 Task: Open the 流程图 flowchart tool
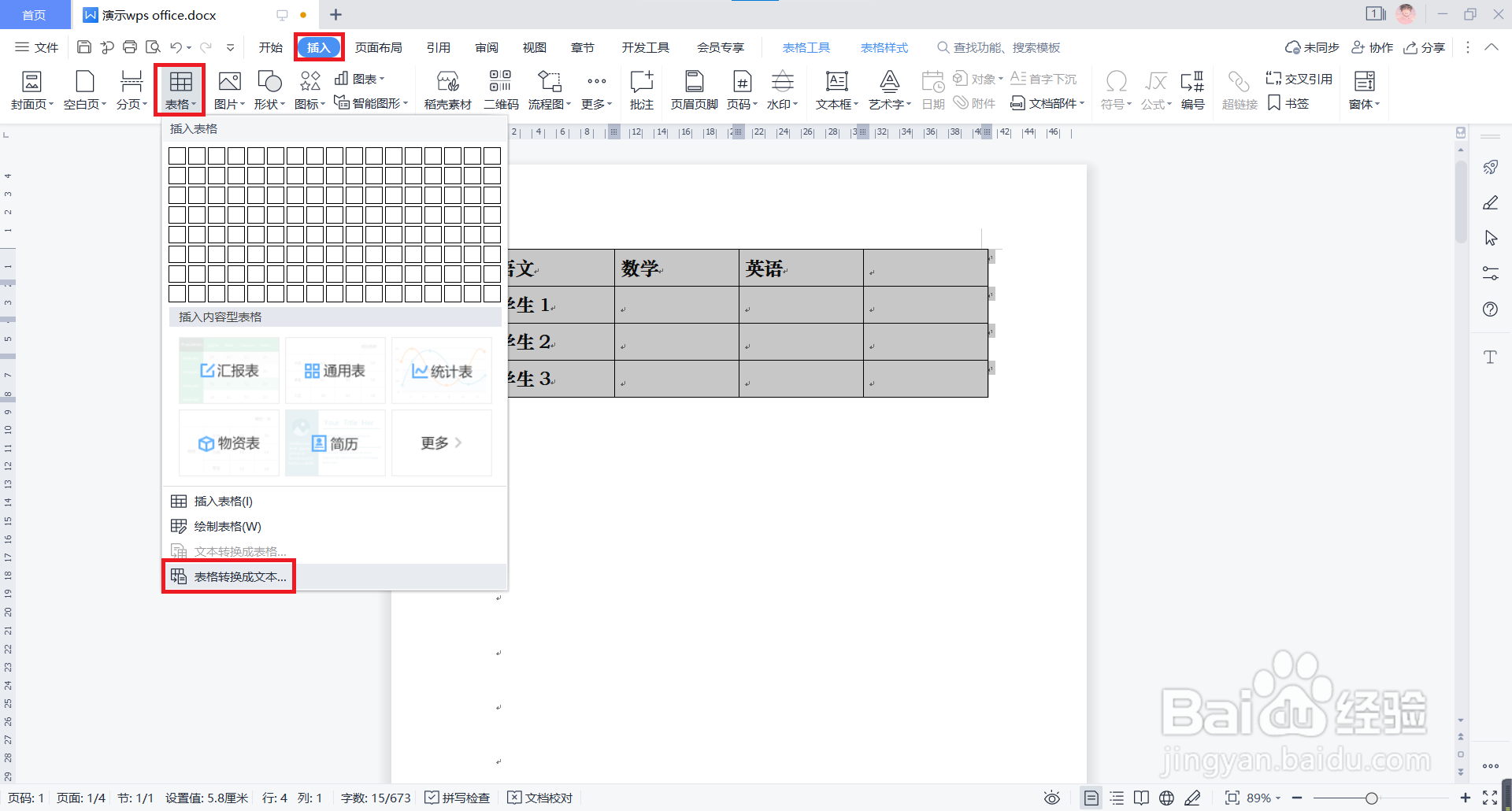[549, 89]
